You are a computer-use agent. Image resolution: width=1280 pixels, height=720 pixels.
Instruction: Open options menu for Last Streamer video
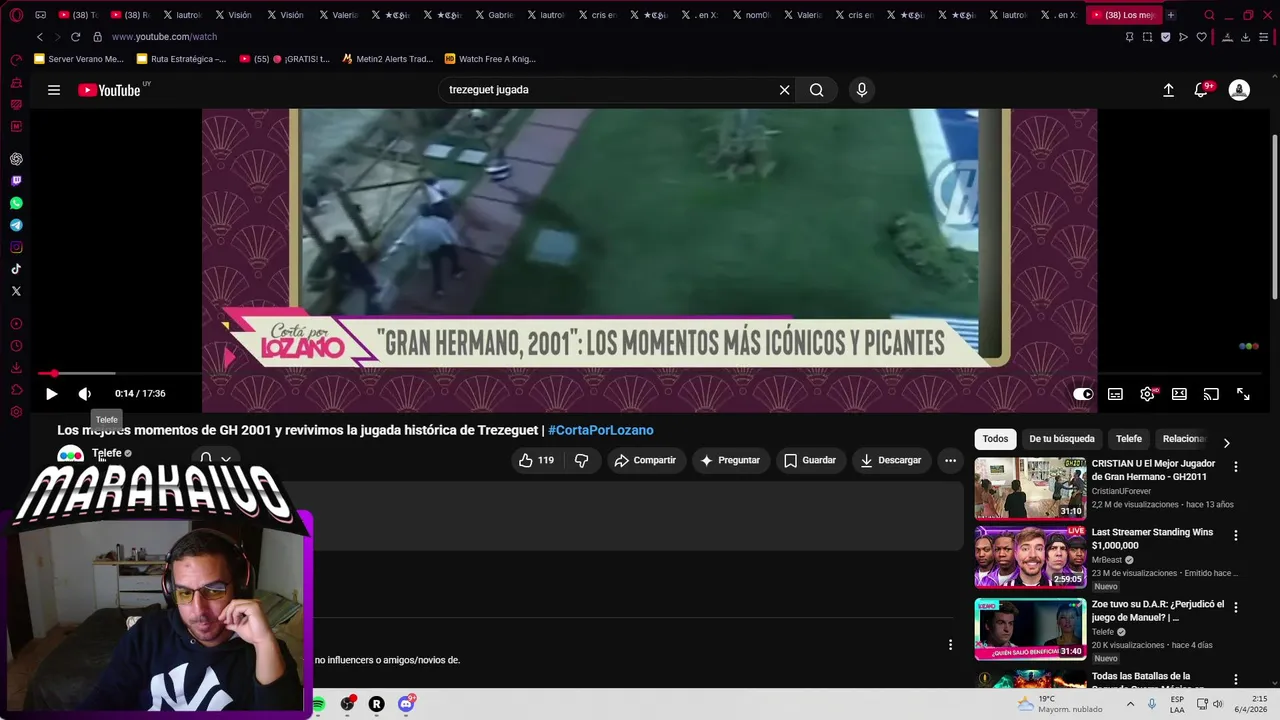click(1236, 536)
